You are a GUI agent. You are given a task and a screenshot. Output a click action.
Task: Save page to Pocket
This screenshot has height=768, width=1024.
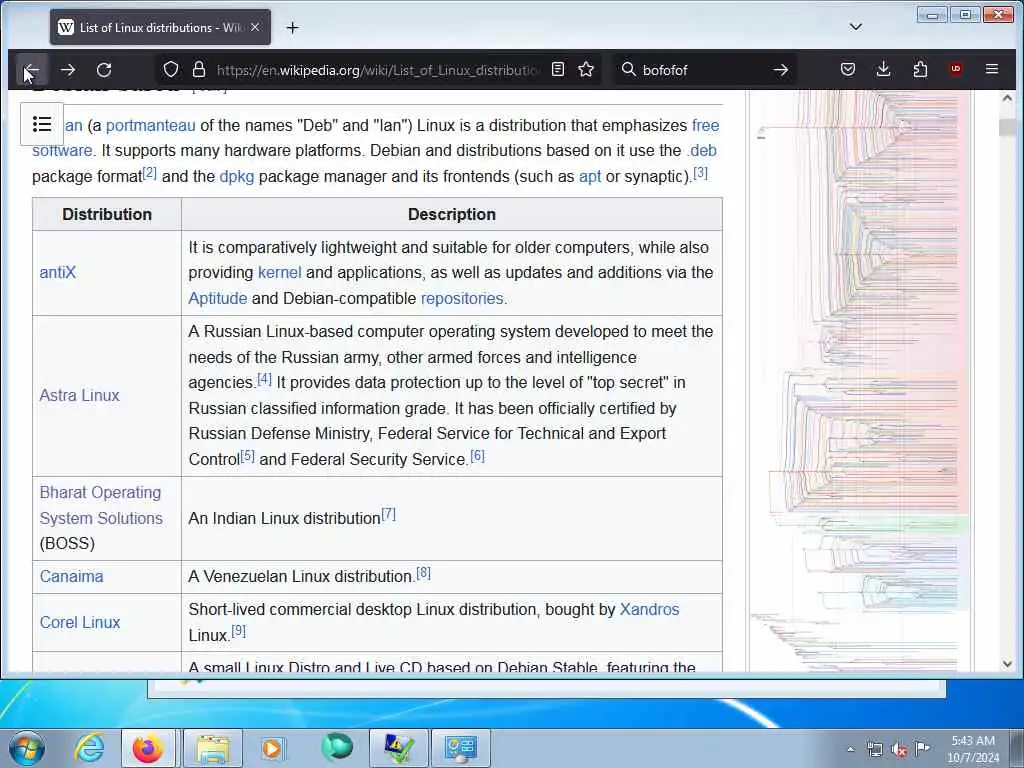[848, 69]
